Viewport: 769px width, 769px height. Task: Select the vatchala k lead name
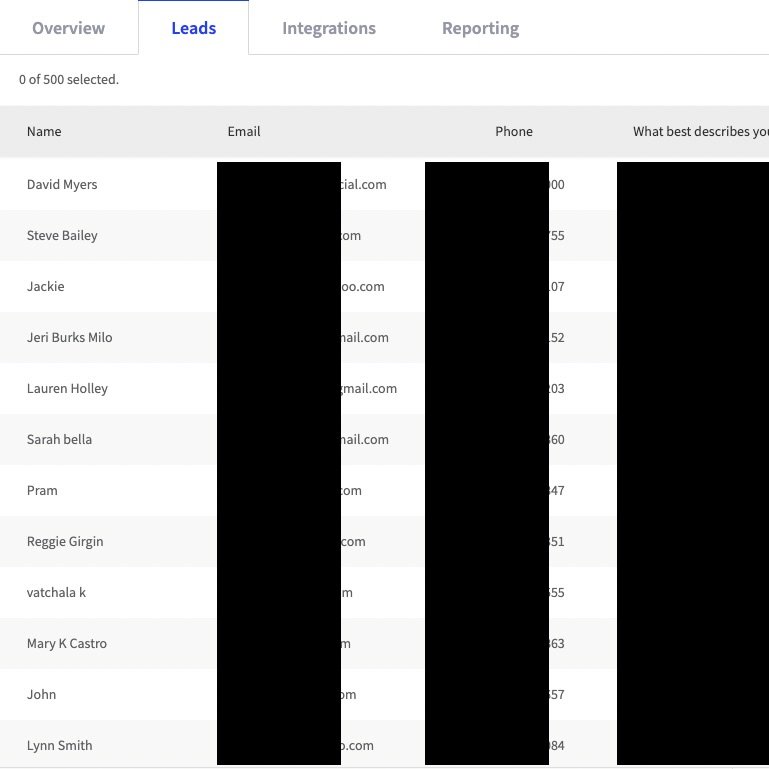click(x=56, y=592)
